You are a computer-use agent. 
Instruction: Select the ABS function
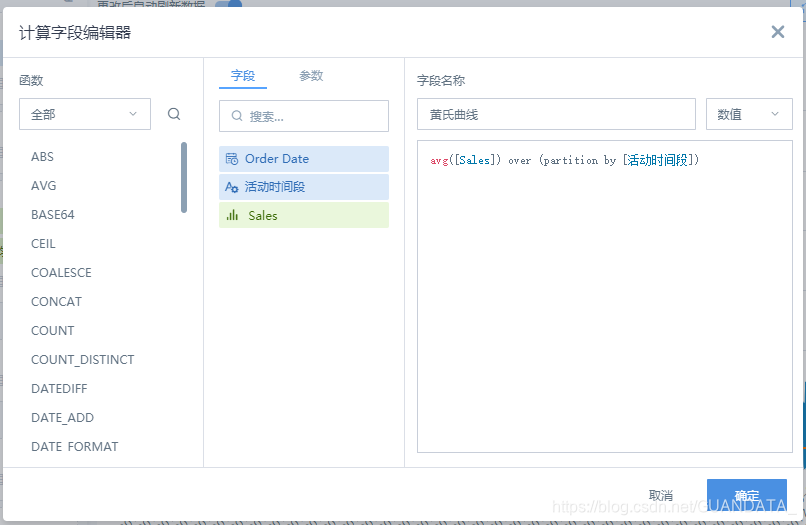click(x=42, y=156)
